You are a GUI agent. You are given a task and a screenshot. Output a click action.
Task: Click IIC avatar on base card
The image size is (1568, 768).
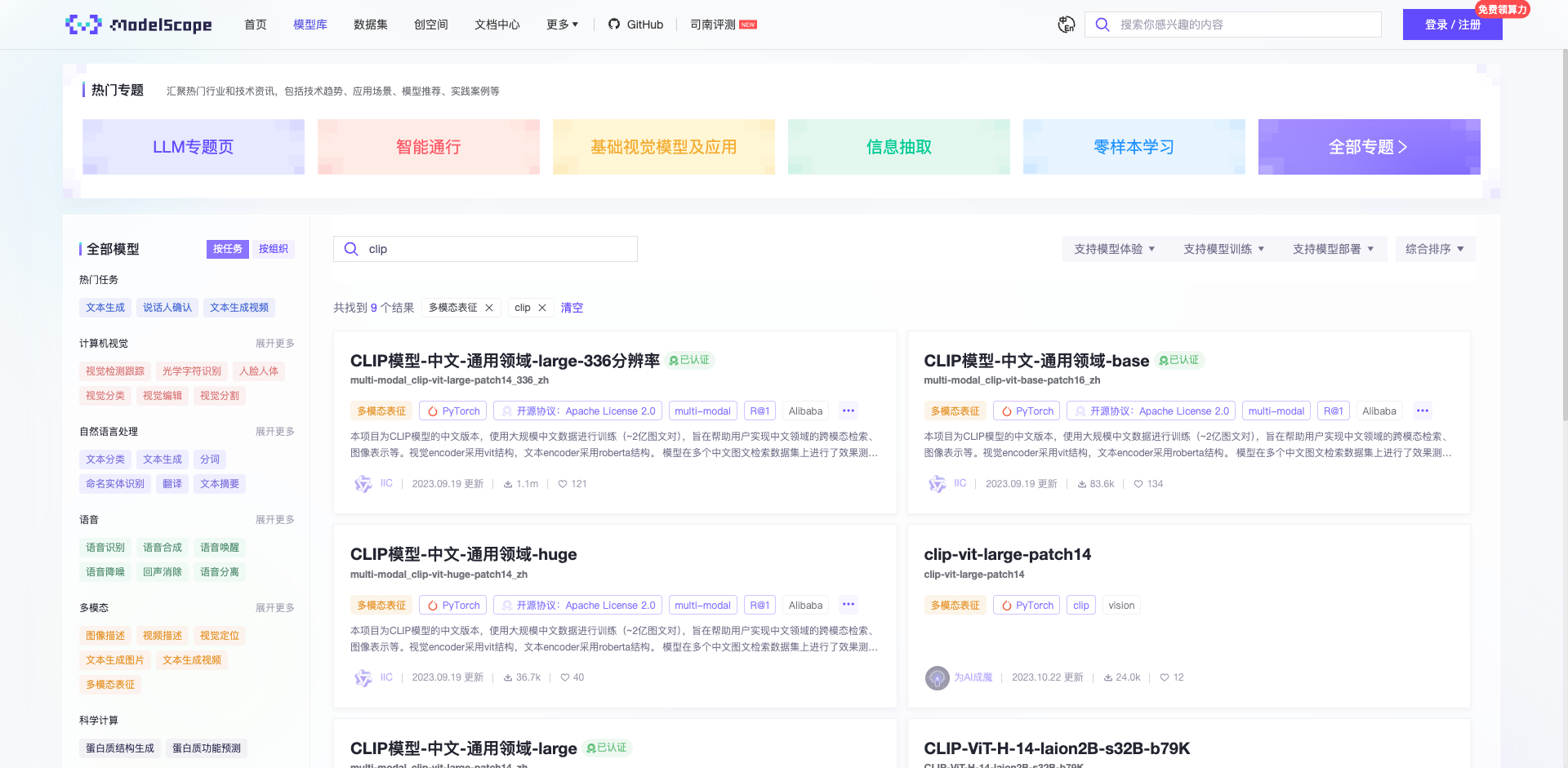(937, 484)
